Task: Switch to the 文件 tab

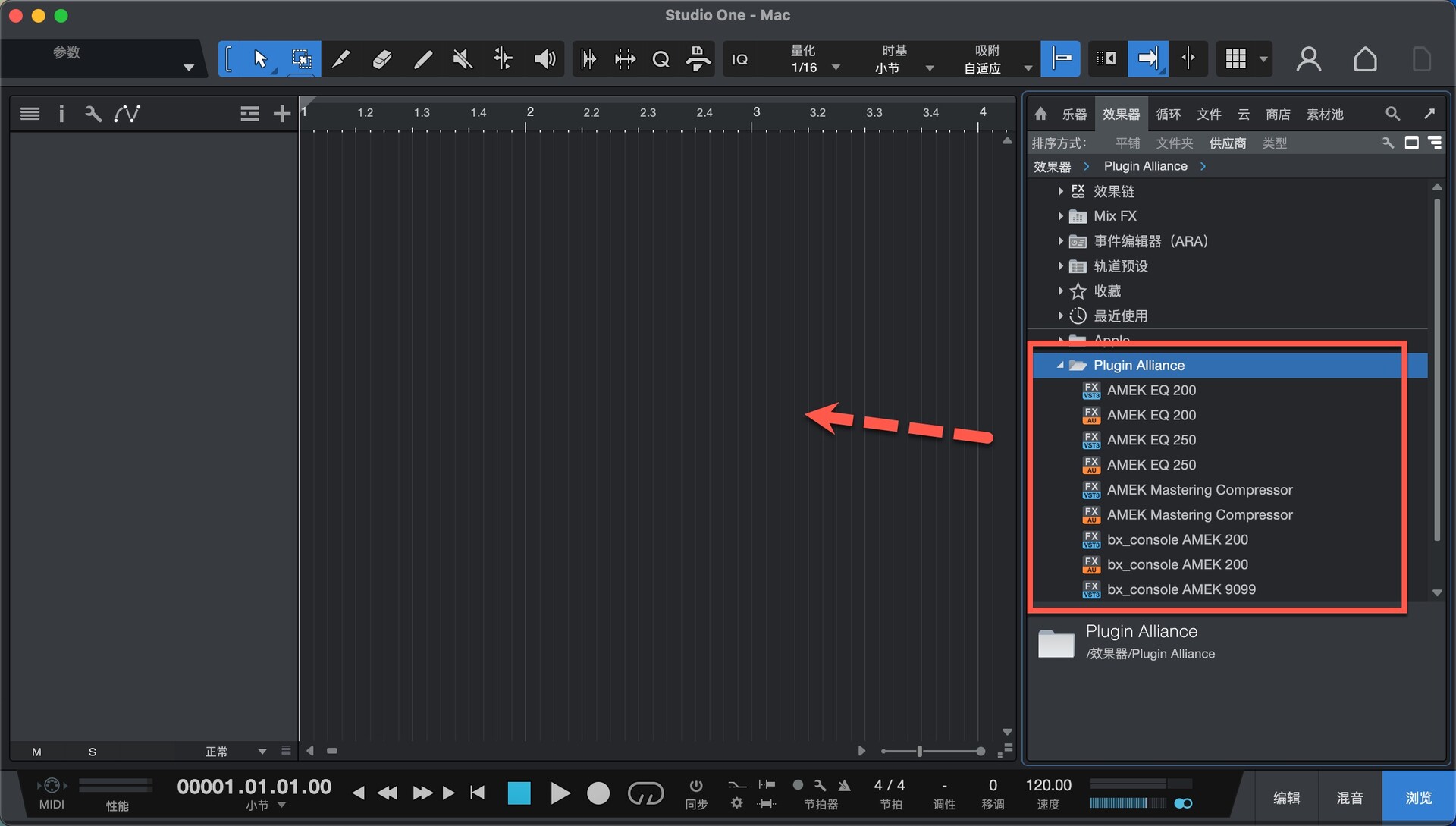Action: [1209, 114]
